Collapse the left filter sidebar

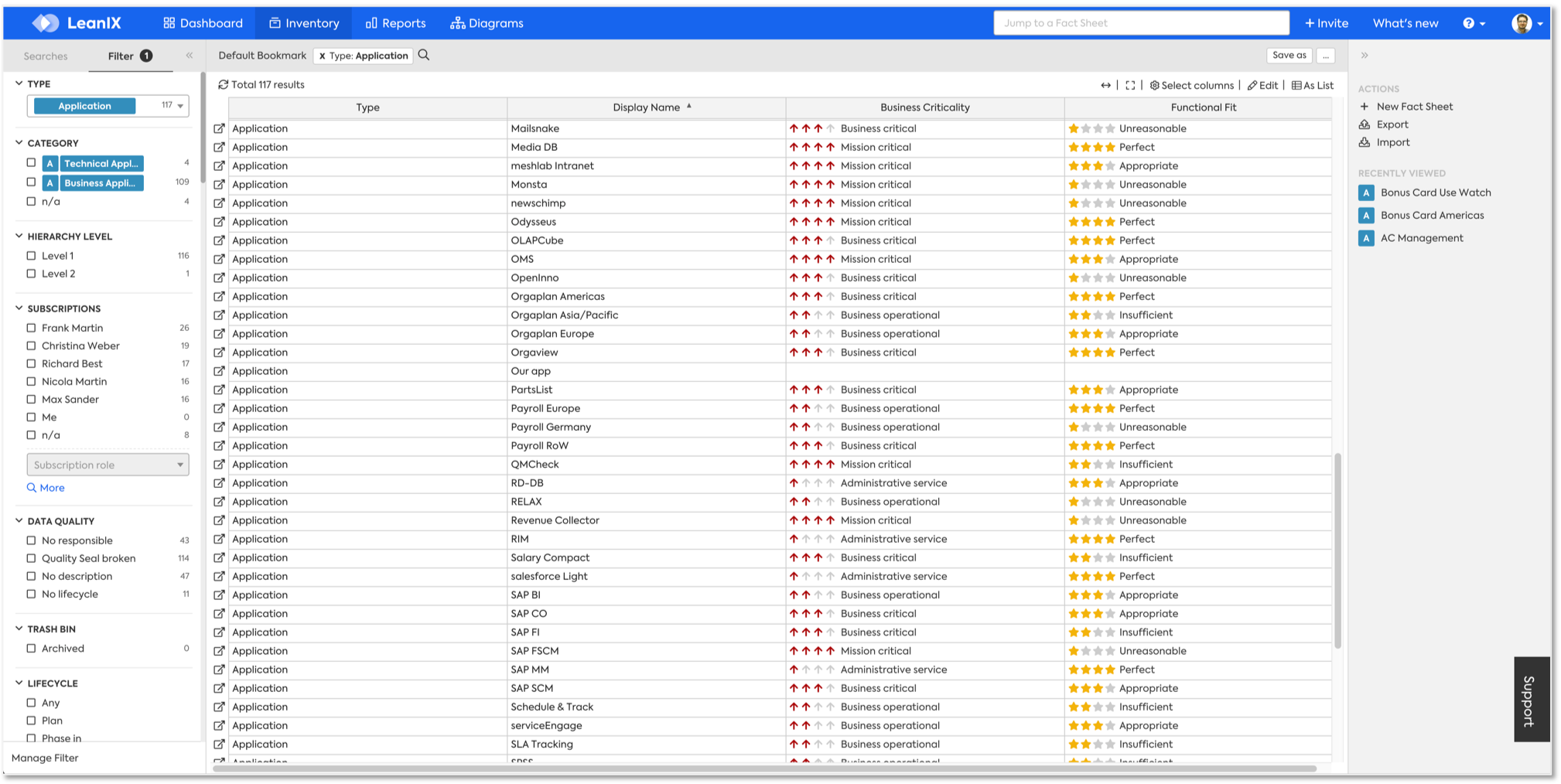(x=190, y=56)
